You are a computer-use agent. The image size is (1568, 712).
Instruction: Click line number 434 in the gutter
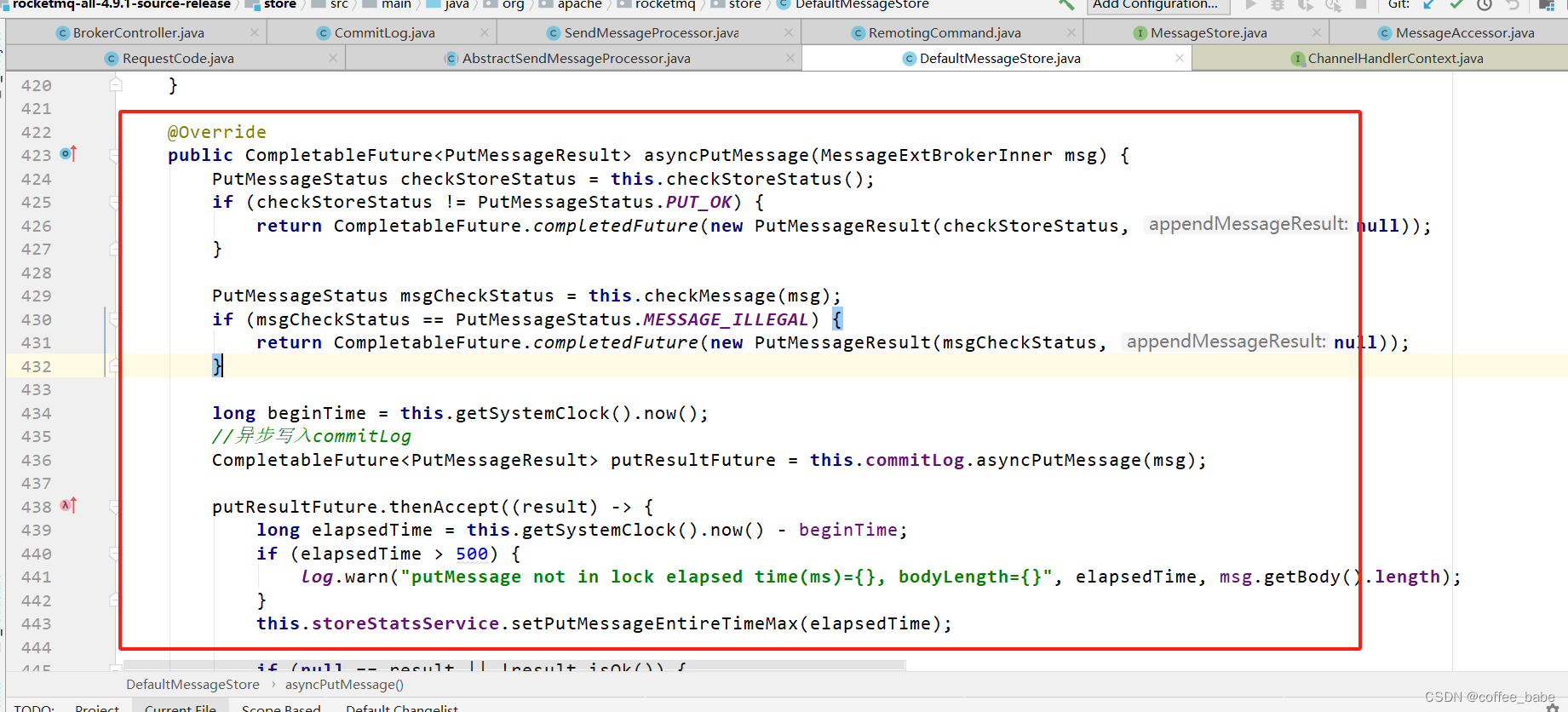click(36, 413)
